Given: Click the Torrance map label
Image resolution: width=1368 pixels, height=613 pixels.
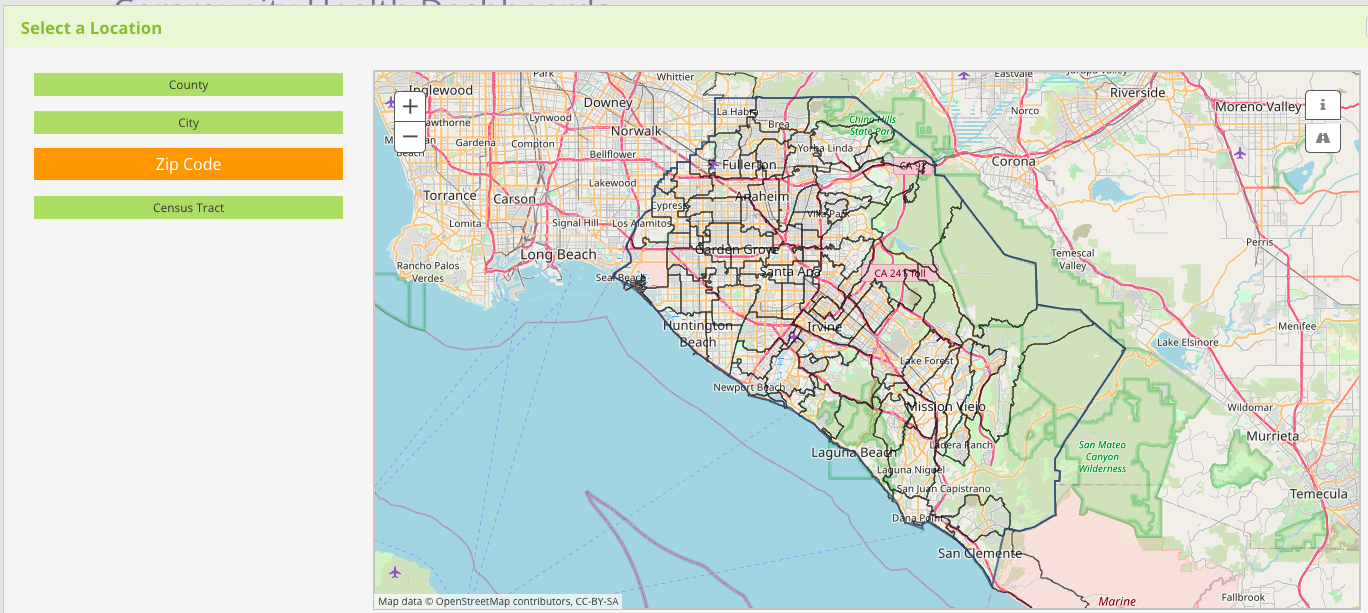Looking at the screenshot, I should (x=450, y=195).
